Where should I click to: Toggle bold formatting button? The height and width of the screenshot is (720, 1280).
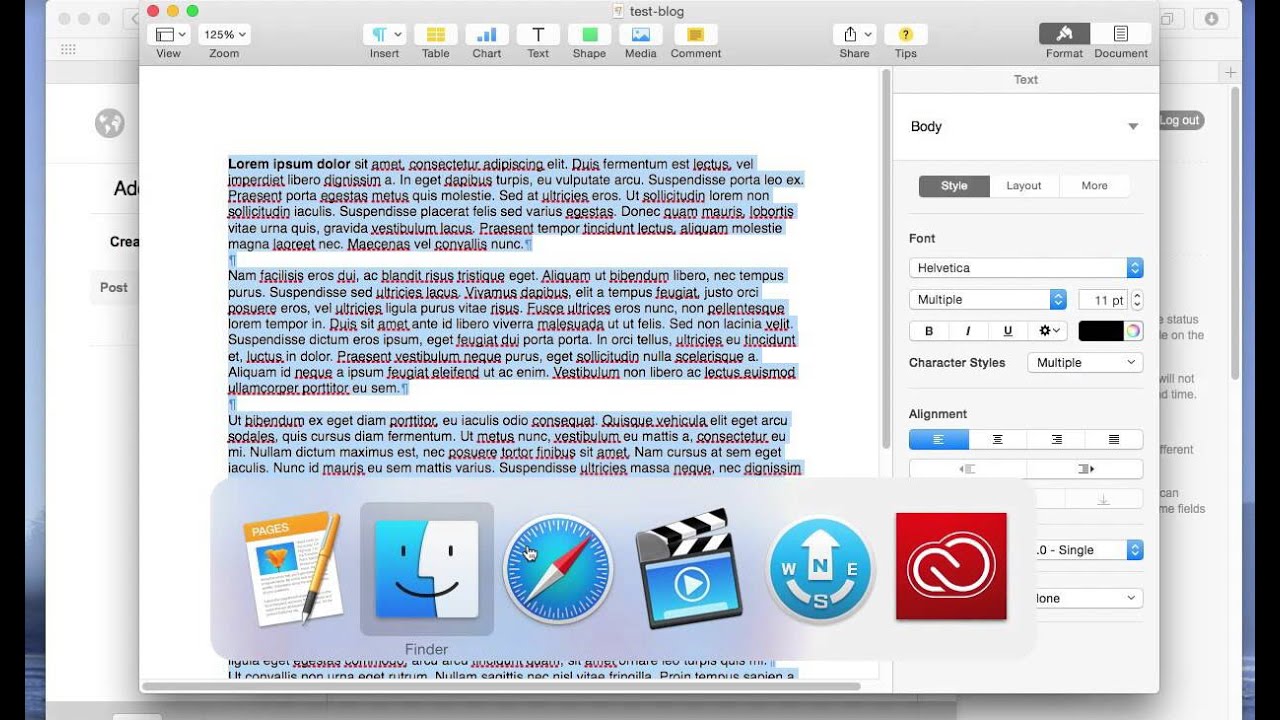929,331
